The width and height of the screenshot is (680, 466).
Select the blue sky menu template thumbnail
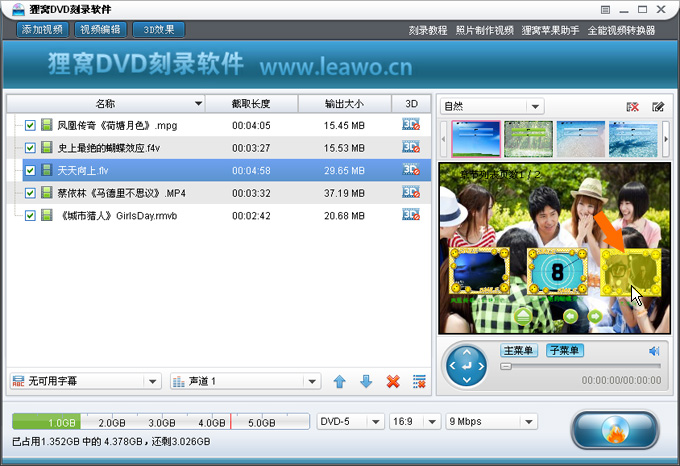click(x=476, y=139)
